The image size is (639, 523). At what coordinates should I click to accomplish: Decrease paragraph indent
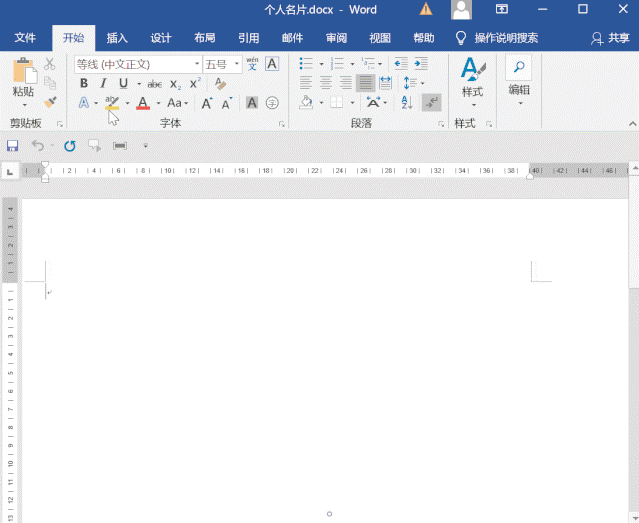click(x=401, y=64)
